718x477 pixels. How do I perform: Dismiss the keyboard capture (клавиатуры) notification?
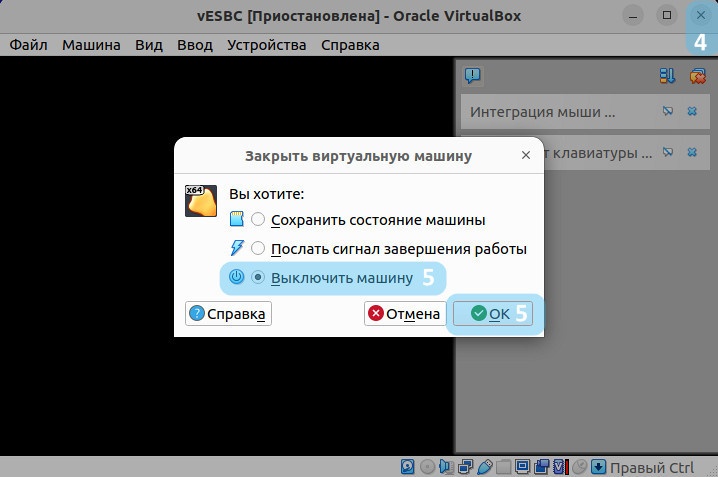(692, 152)
